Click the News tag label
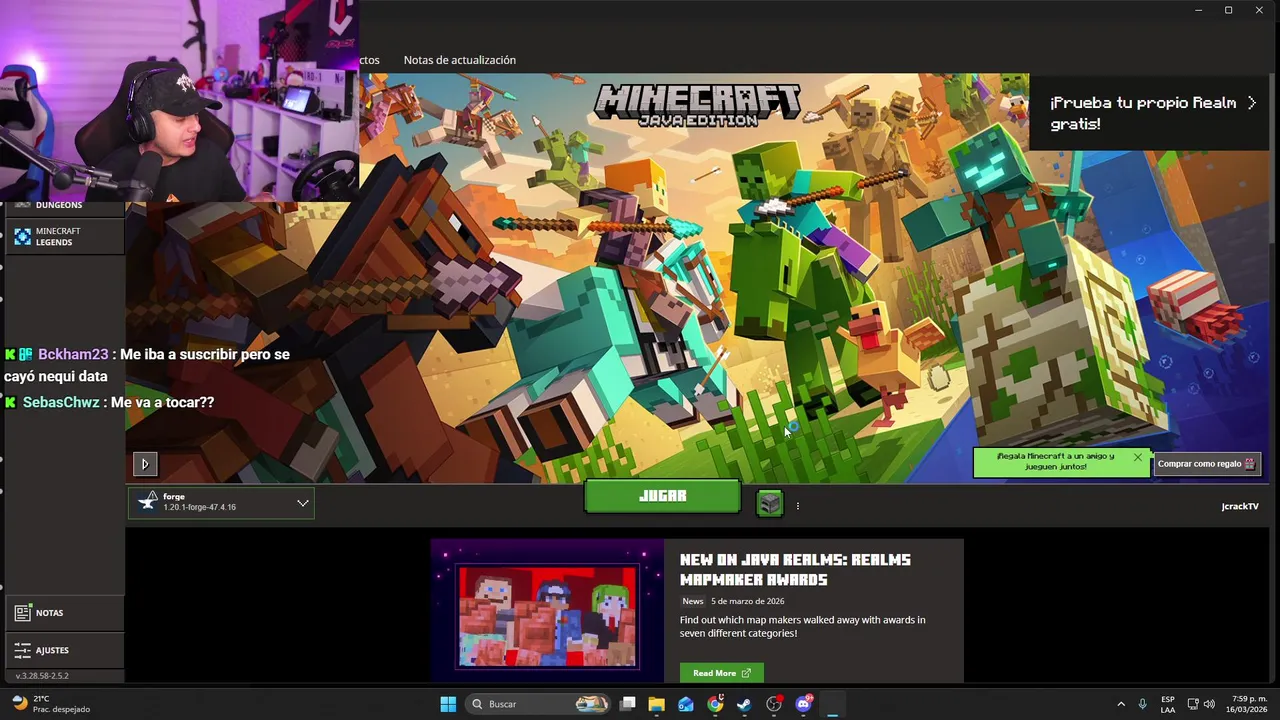 coord(693,601)
